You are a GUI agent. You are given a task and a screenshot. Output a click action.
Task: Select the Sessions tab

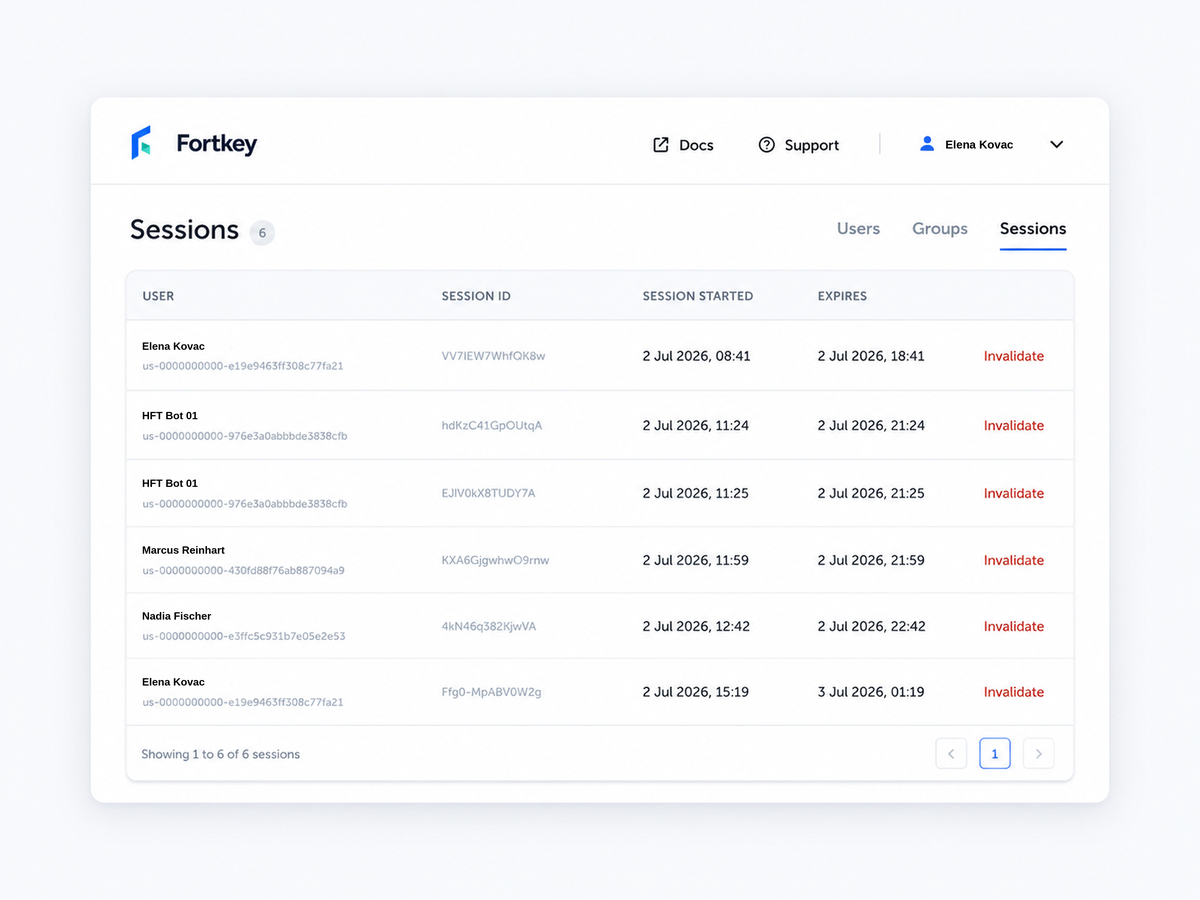[1033, 229]
